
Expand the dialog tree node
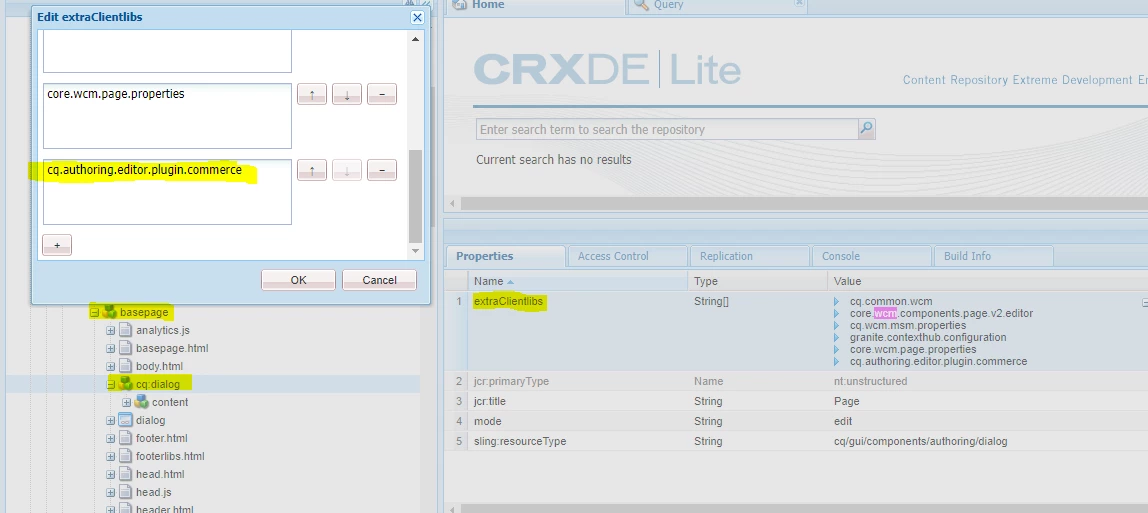click(111, 421)
